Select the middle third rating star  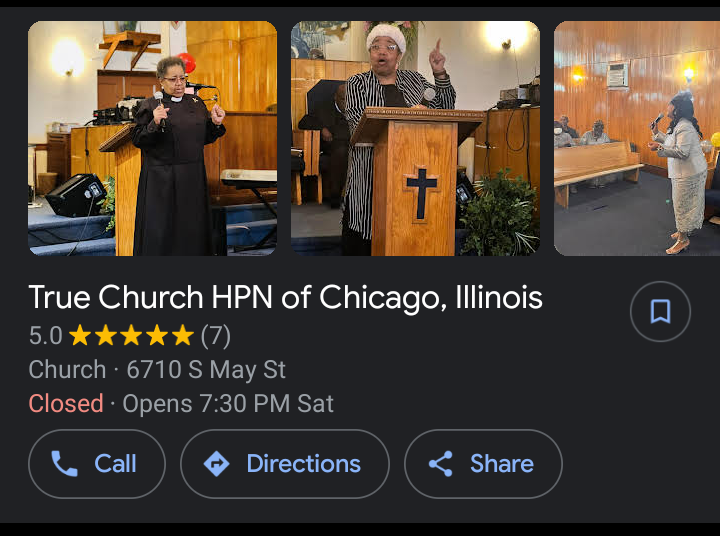coord(131,335)
